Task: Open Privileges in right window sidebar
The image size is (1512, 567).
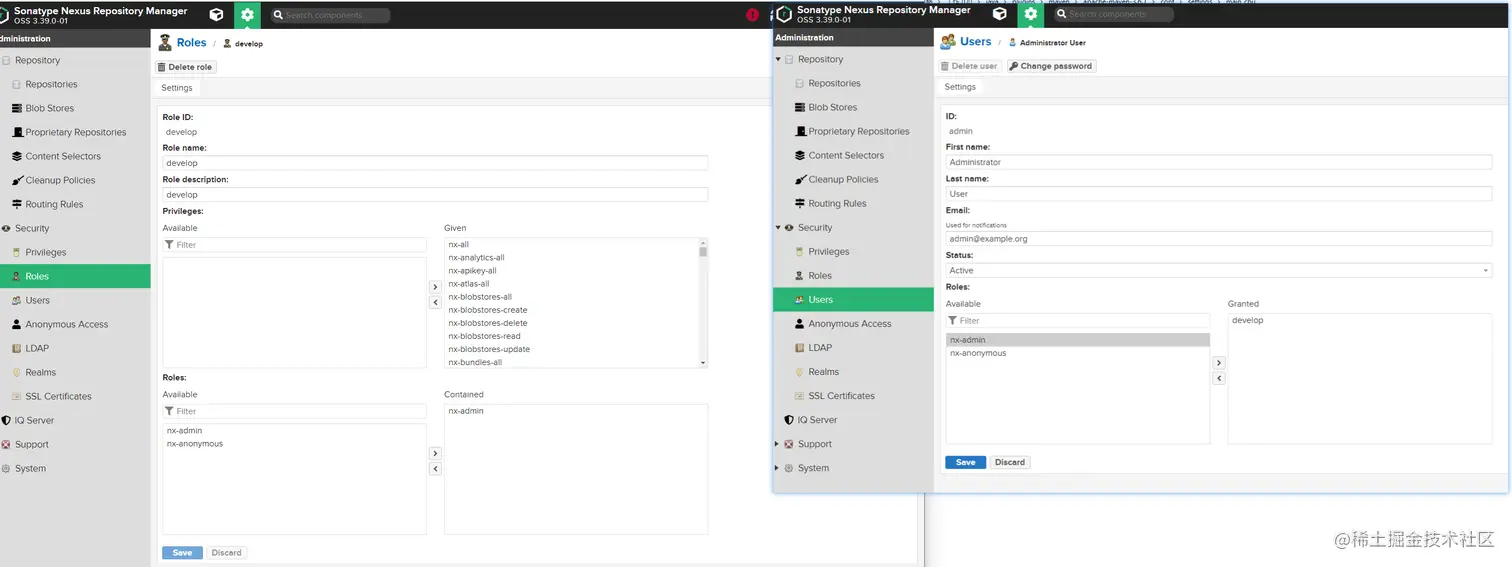Action: pyautogui.click(x=829, y=251)
